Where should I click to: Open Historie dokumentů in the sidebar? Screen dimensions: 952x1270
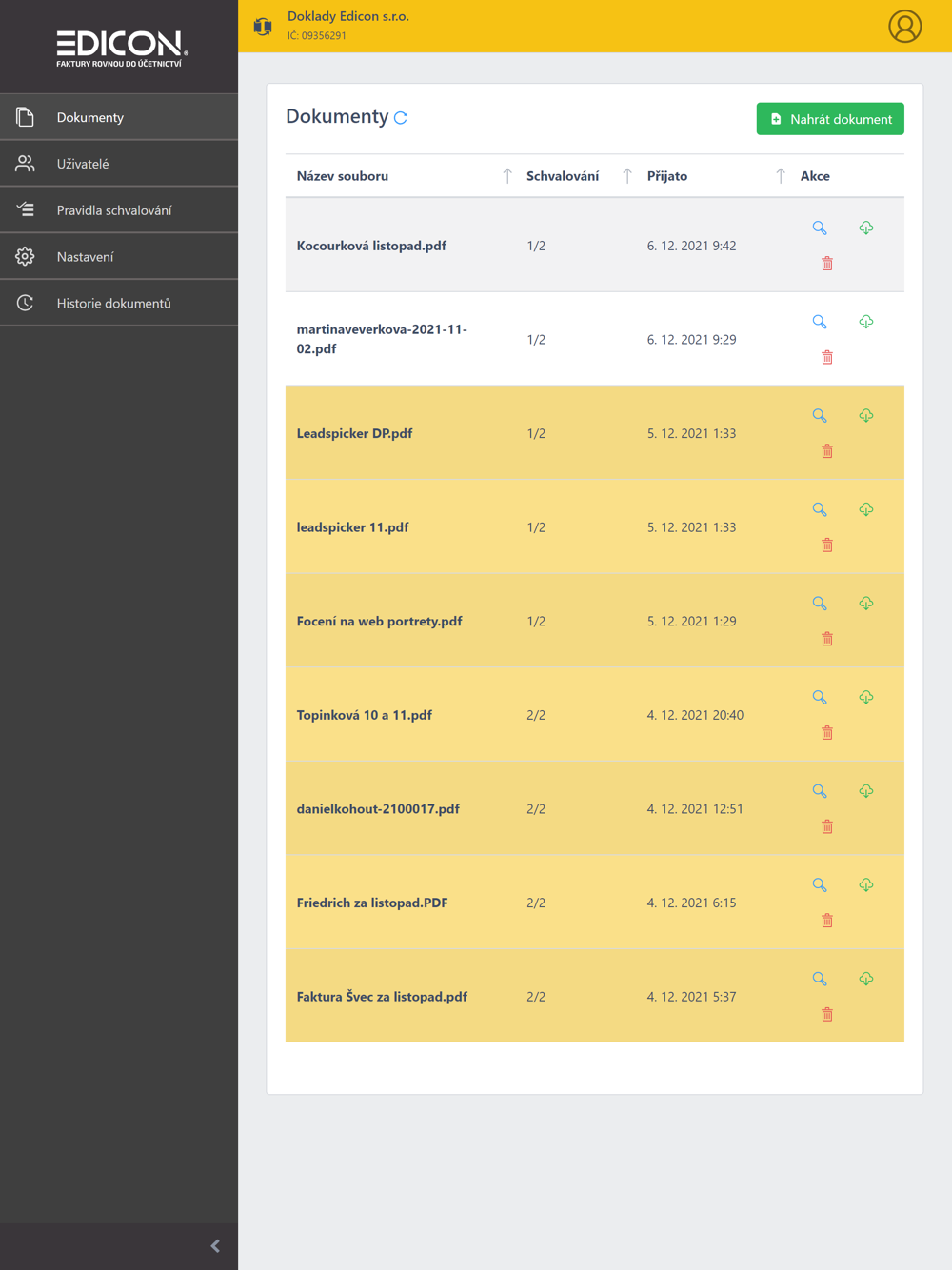click(113, 304)
